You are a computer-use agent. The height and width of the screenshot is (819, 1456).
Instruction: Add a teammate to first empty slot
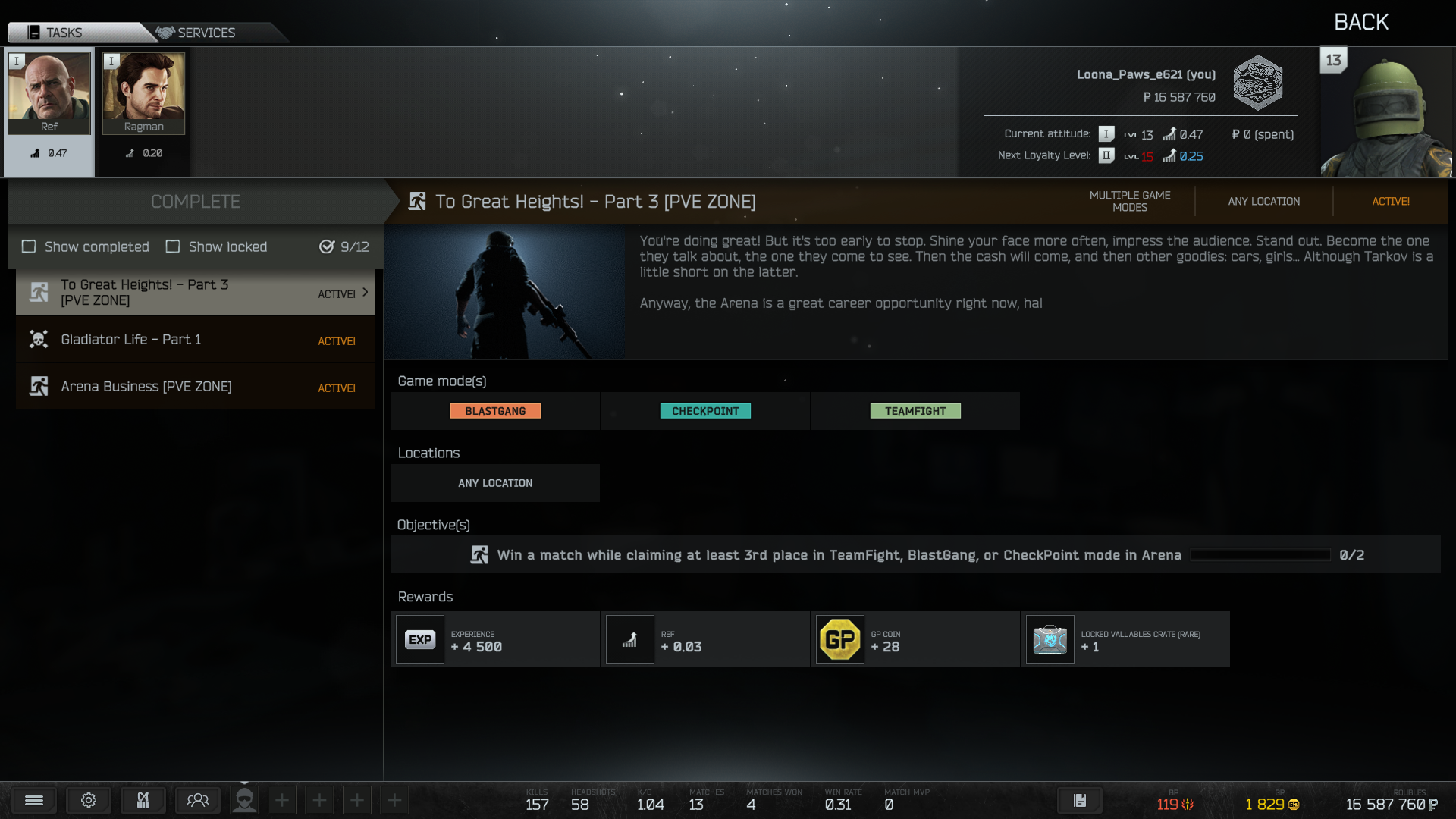click(282, 801)
